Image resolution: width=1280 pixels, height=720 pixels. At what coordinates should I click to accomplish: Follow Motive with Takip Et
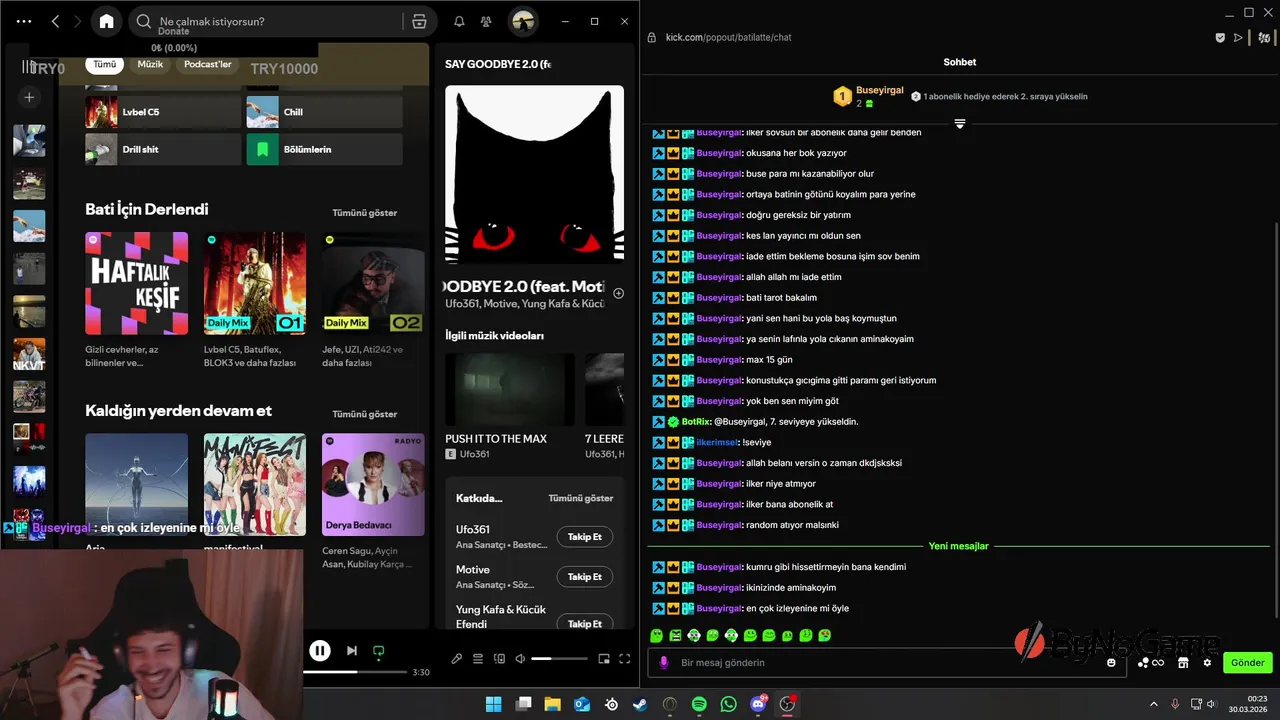585,577
